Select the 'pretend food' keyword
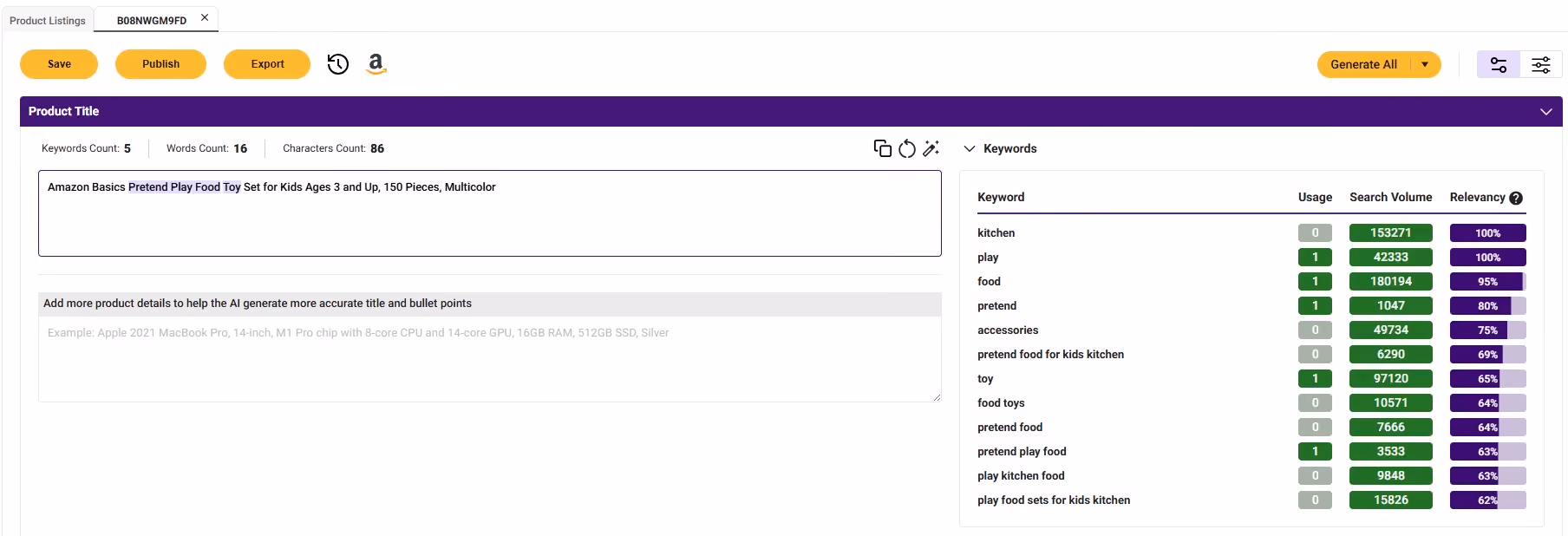Image resolution: width=1568 pixels, height=536 pixels. click(1009, 428)
